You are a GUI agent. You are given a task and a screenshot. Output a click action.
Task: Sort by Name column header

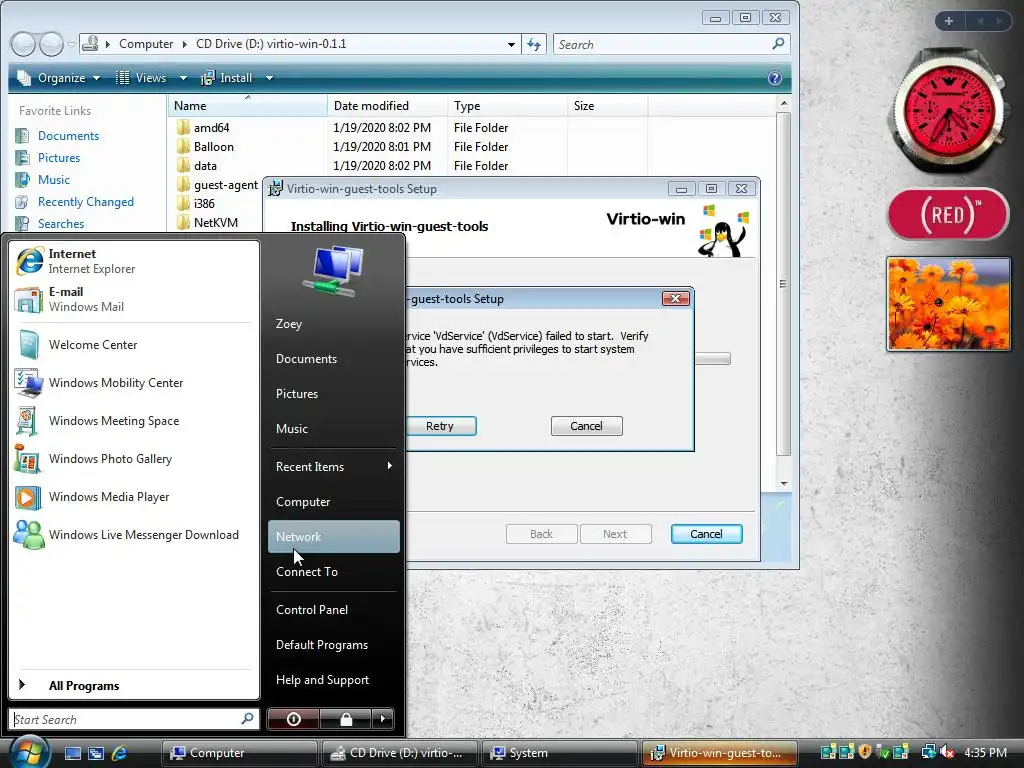point(248,106)
